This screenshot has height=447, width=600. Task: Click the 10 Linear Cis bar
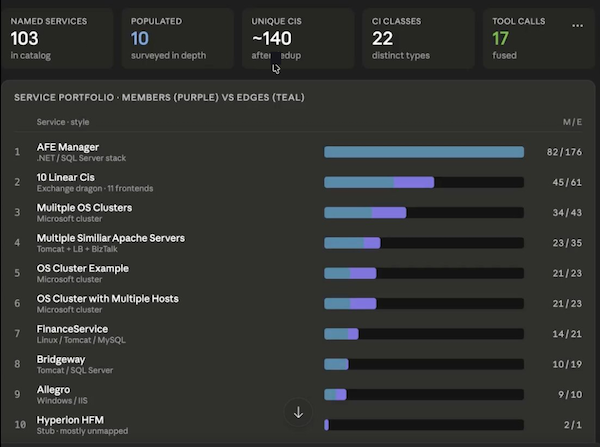click(x=424, y=182)
